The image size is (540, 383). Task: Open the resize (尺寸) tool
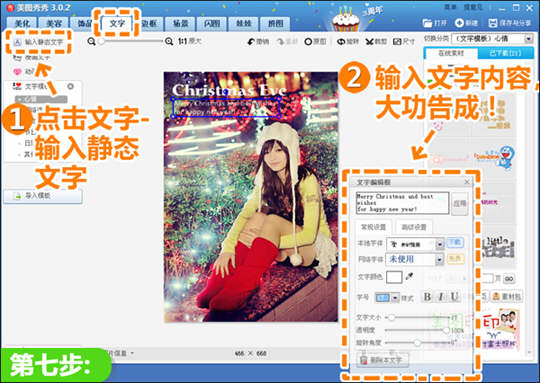397,42
